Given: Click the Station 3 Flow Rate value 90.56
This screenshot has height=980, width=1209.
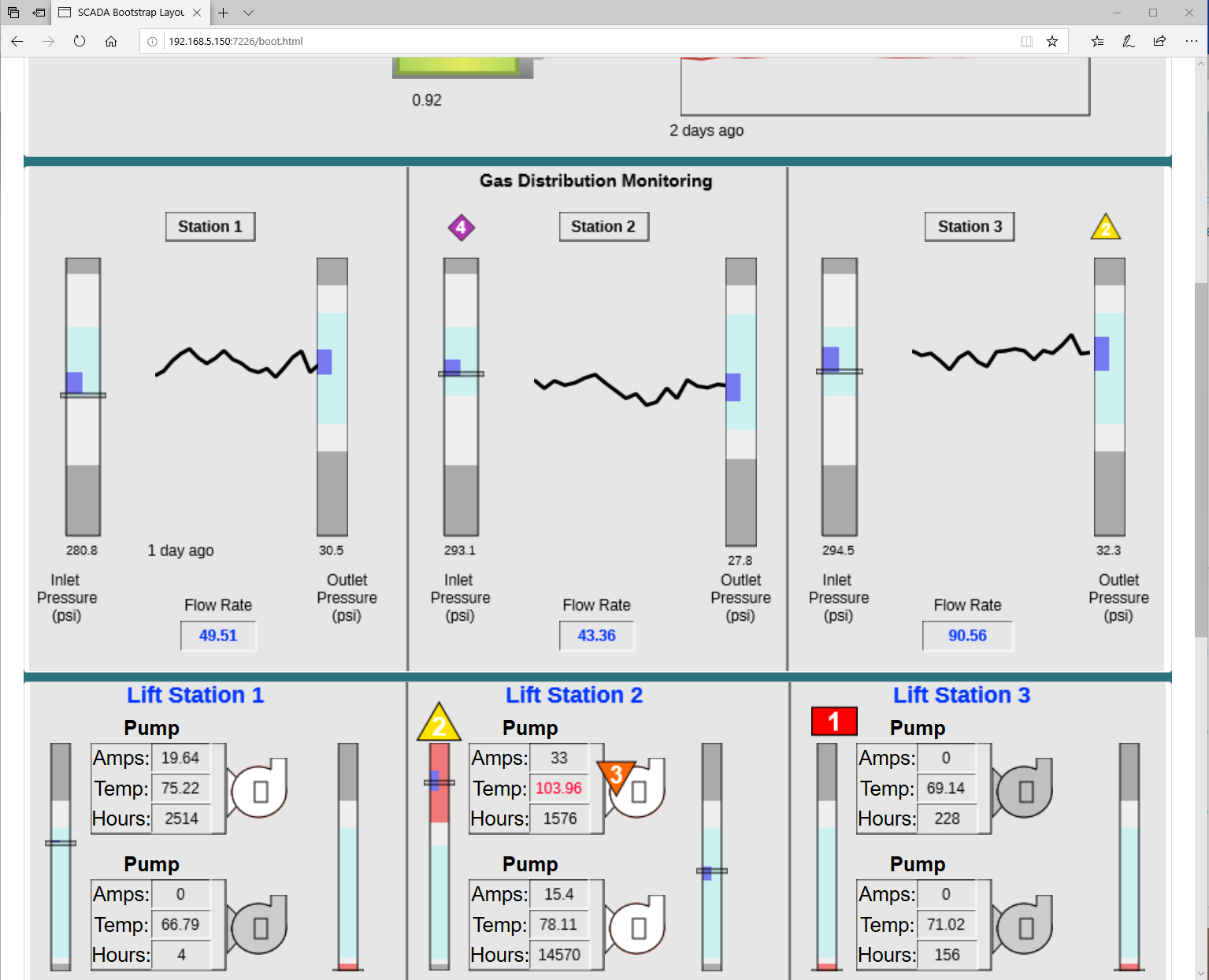Looking at the screenshot, I should (967, 636).
